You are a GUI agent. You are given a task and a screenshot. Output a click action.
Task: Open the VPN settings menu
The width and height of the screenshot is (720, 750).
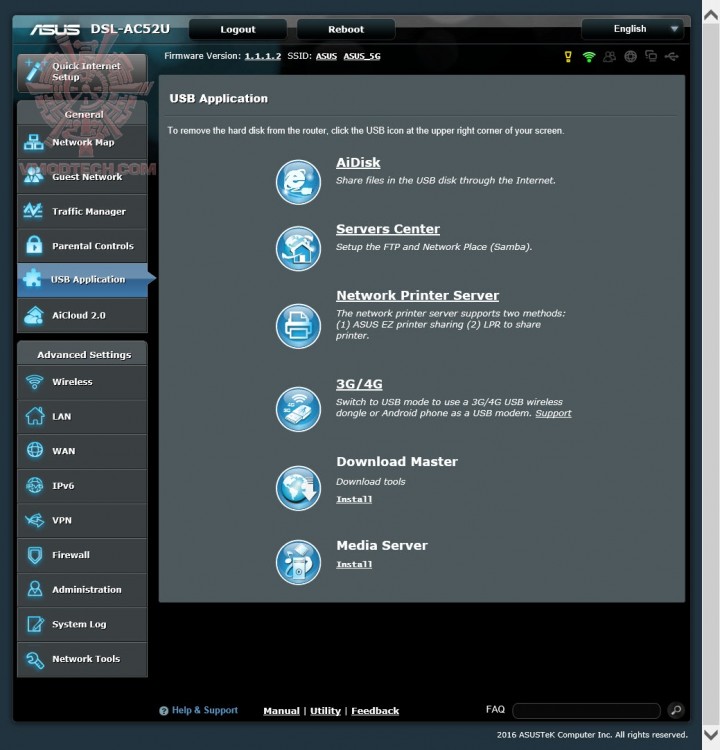pyautogui.click(x=82, y=520)
